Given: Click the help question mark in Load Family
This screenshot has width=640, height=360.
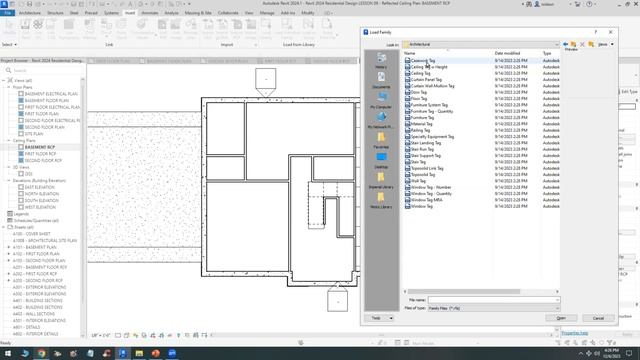Looking at the screenshot, I should pyautogui.click(x=596, y=32).
